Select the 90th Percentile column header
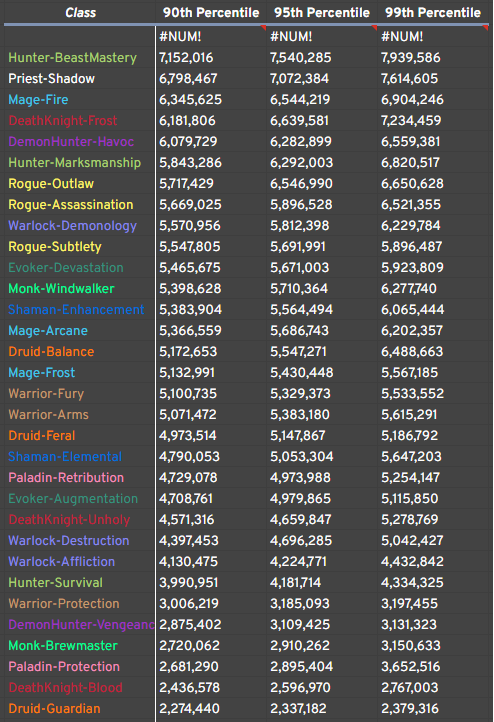The image size is (494, 722). click(x=211, y=12)
